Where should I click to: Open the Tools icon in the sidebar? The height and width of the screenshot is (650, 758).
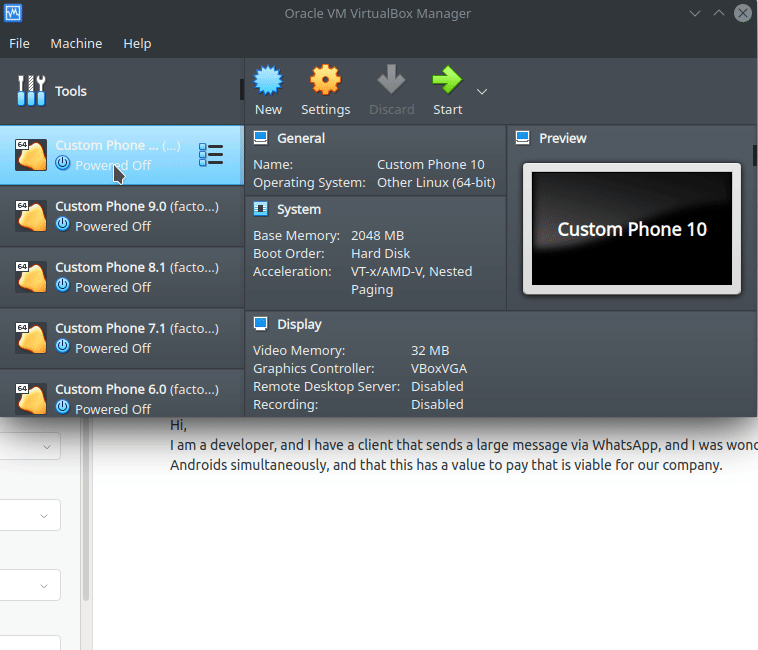coord(31,90)
